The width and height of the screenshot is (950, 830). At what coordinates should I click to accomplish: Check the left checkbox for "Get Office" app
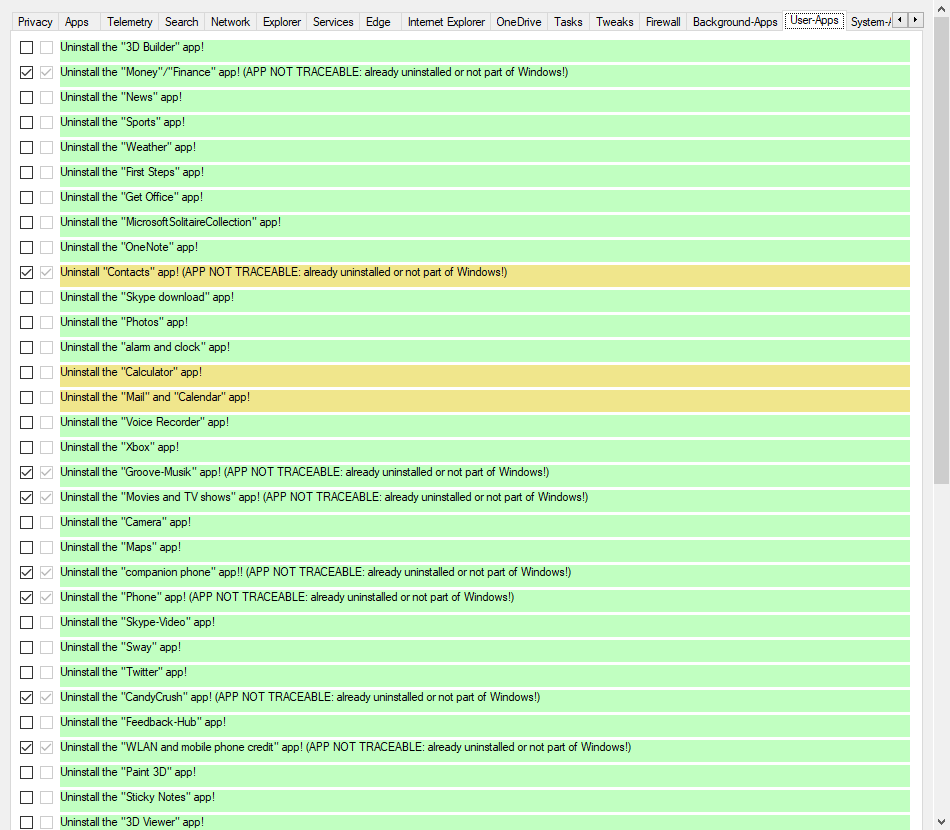pos(27,198)
